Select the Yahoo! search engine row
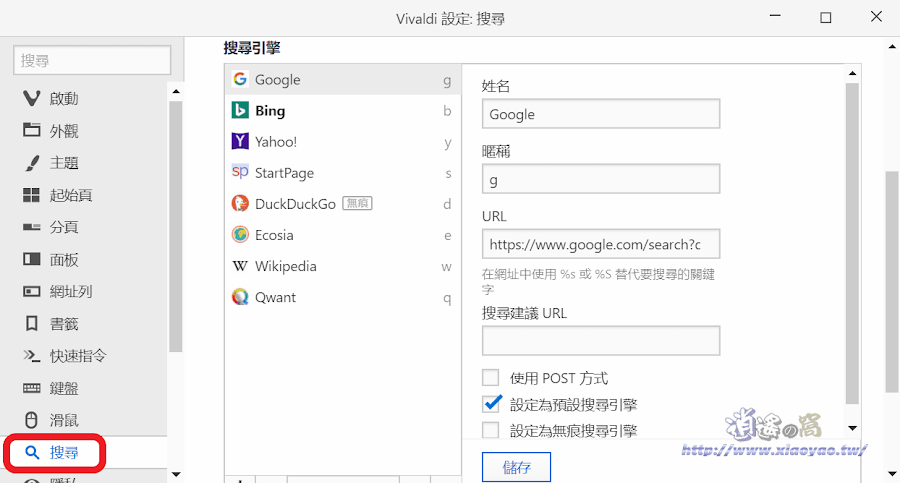 click(x=343, y=141)
